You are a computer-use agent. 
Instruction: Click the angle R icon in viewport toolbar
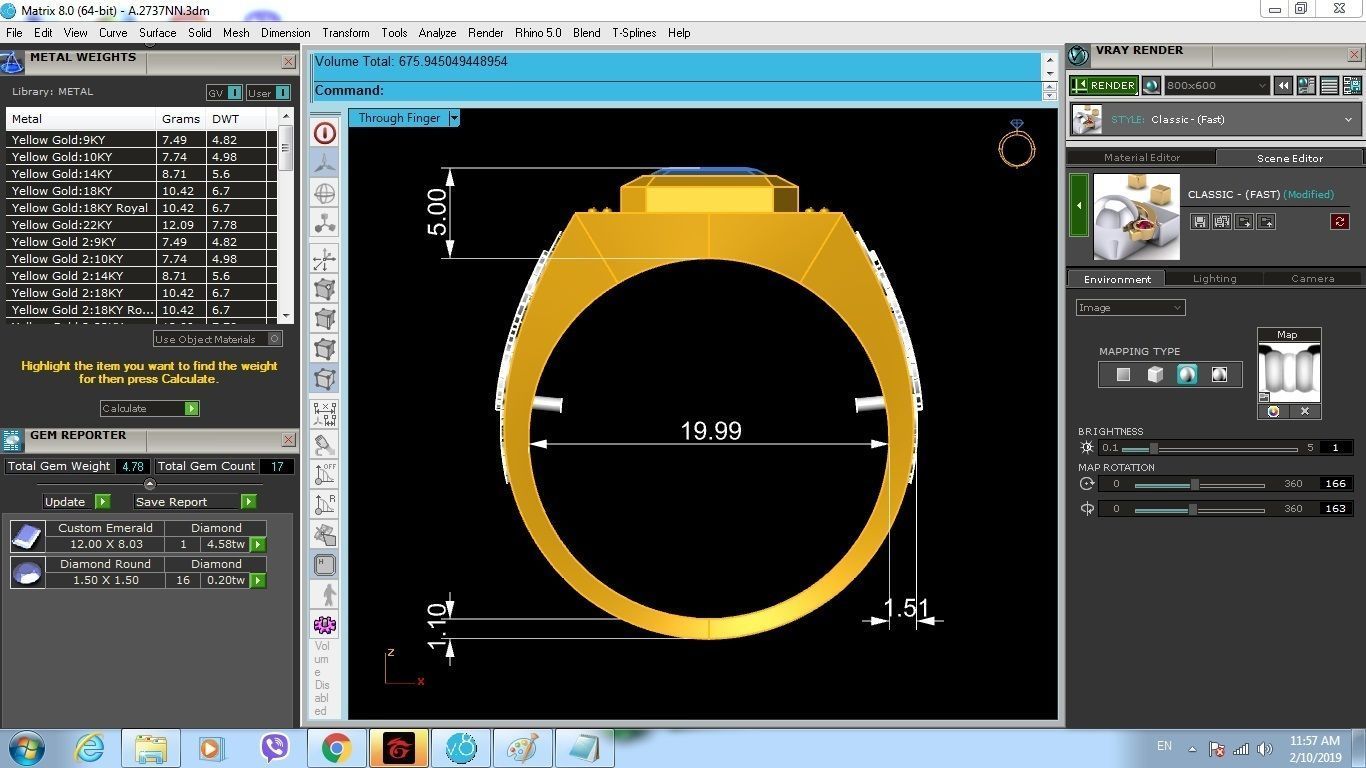pos(325,504)
